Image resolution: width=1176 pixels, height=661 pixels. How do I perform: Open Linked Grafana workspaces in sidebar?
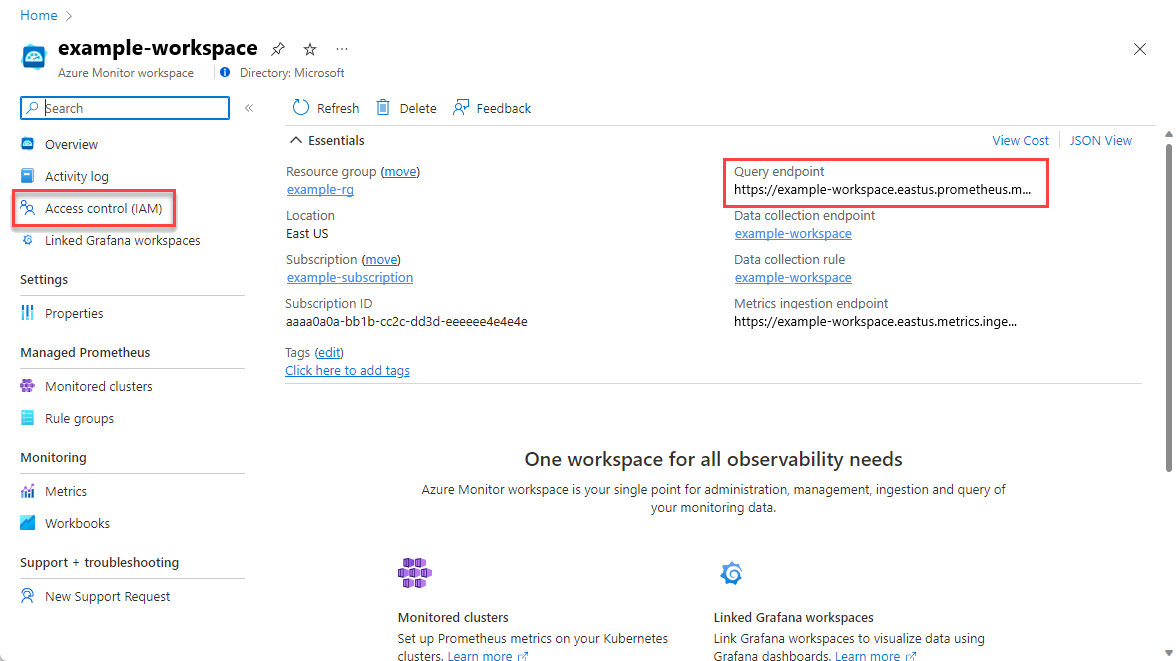click(122, 241)
